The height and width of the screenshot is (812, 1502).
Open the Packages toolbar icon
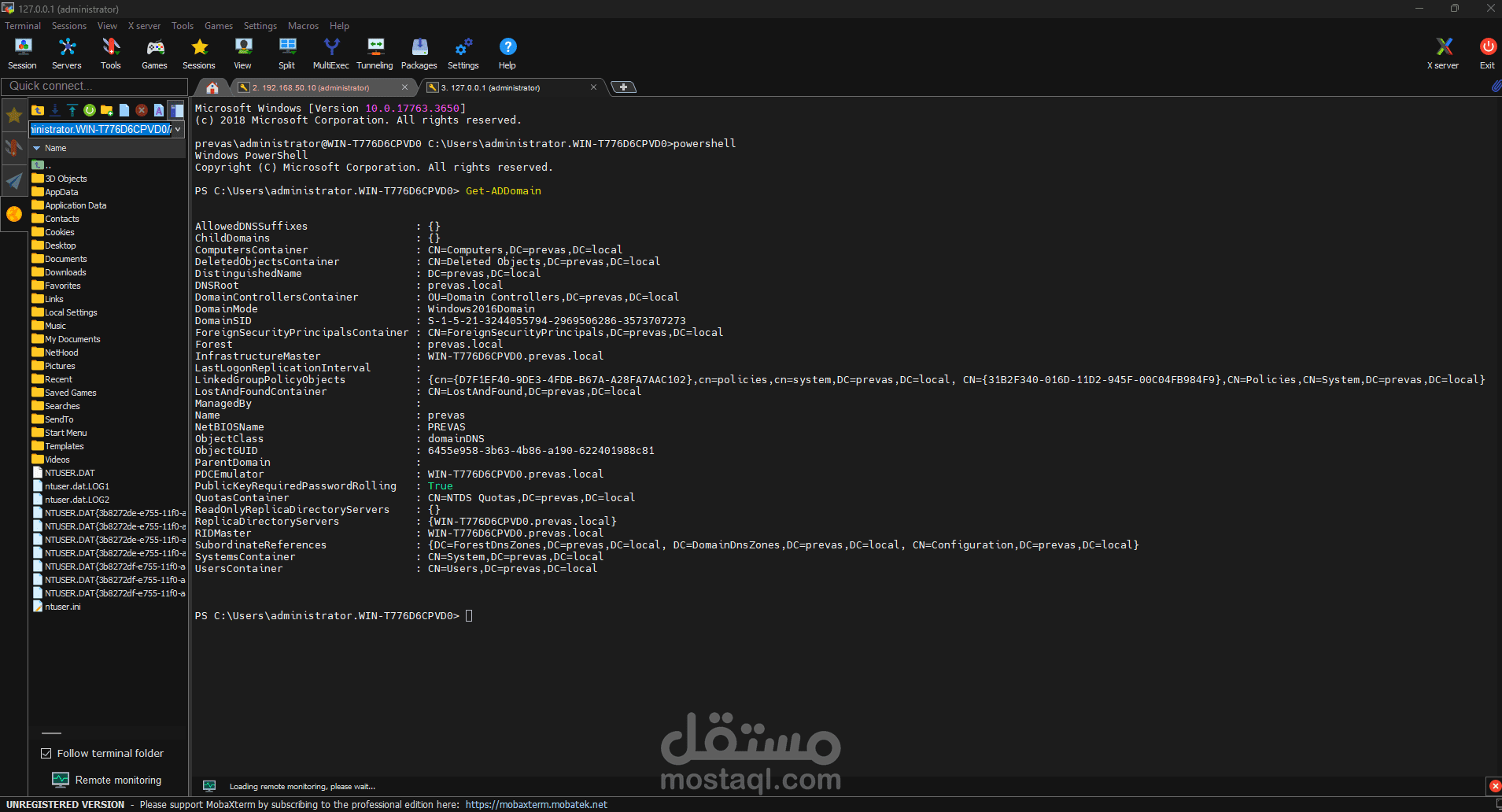(x=419, y=54)
